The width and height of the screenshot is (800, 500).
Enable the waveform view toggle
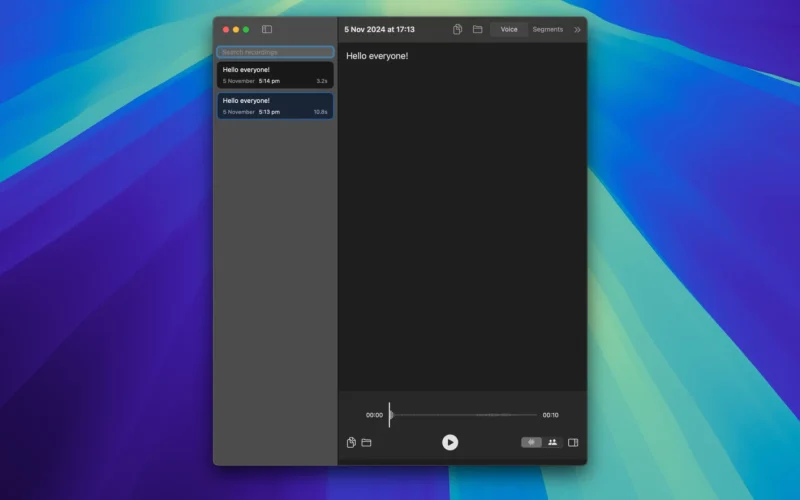[531, 442]
